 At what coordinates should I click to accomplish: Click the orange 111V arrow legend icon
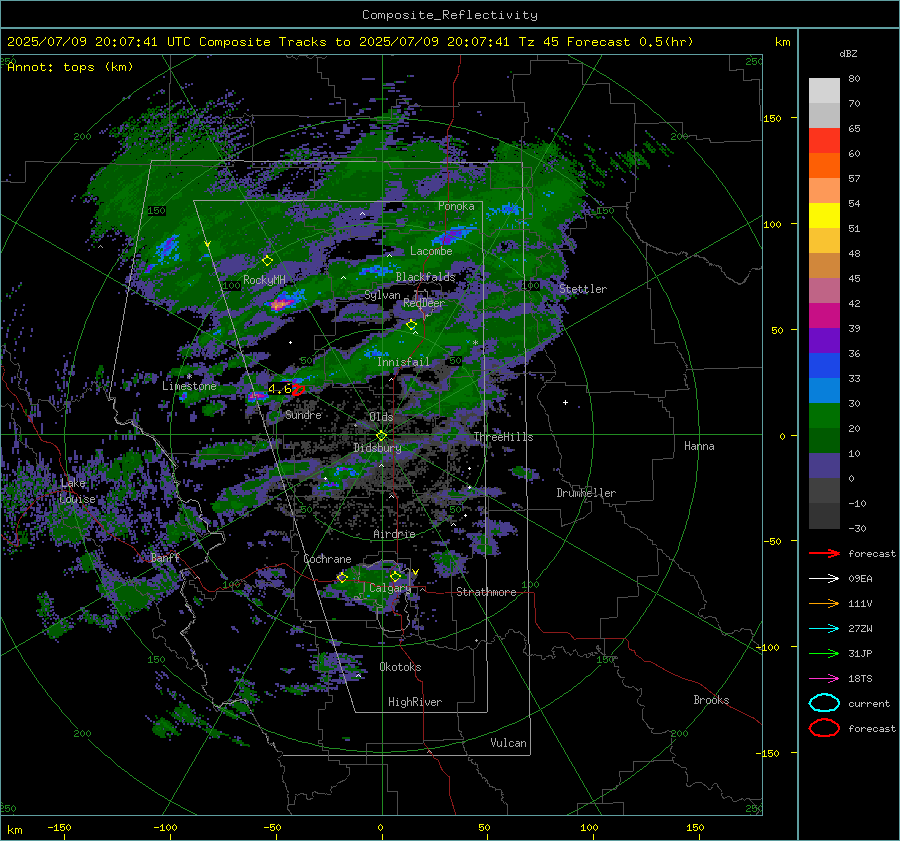pyautogui.click(x=824, y=603)
